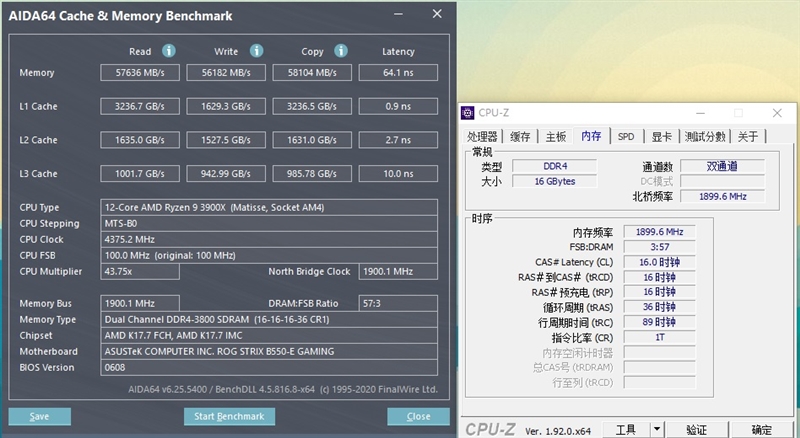Click 行周期时间 (tRC) value 89 时钟
800x438 pixels.
[x=659, y=322]
